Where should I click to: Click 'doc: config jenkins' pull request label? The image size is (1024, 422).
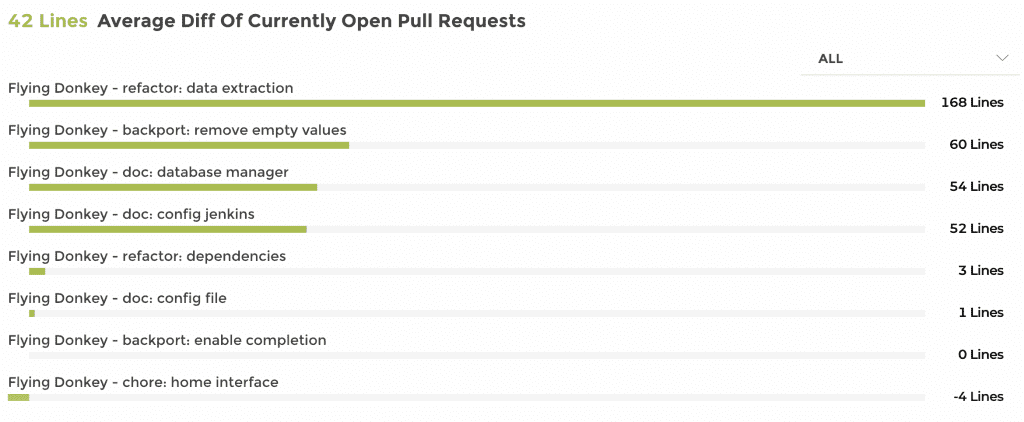[x=131, y=214]
